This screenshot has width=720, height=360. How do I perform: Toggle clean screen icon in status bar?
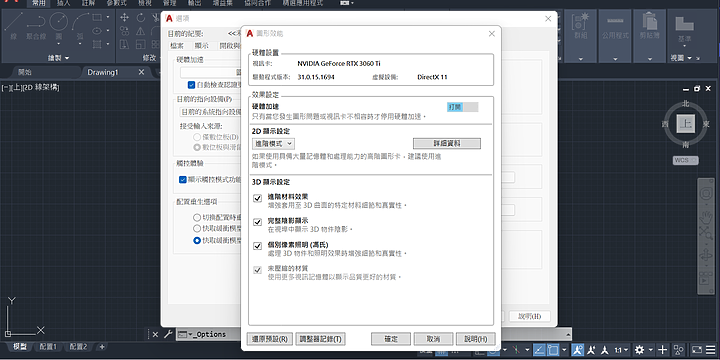pyautogui.click(x=697, y=350)
